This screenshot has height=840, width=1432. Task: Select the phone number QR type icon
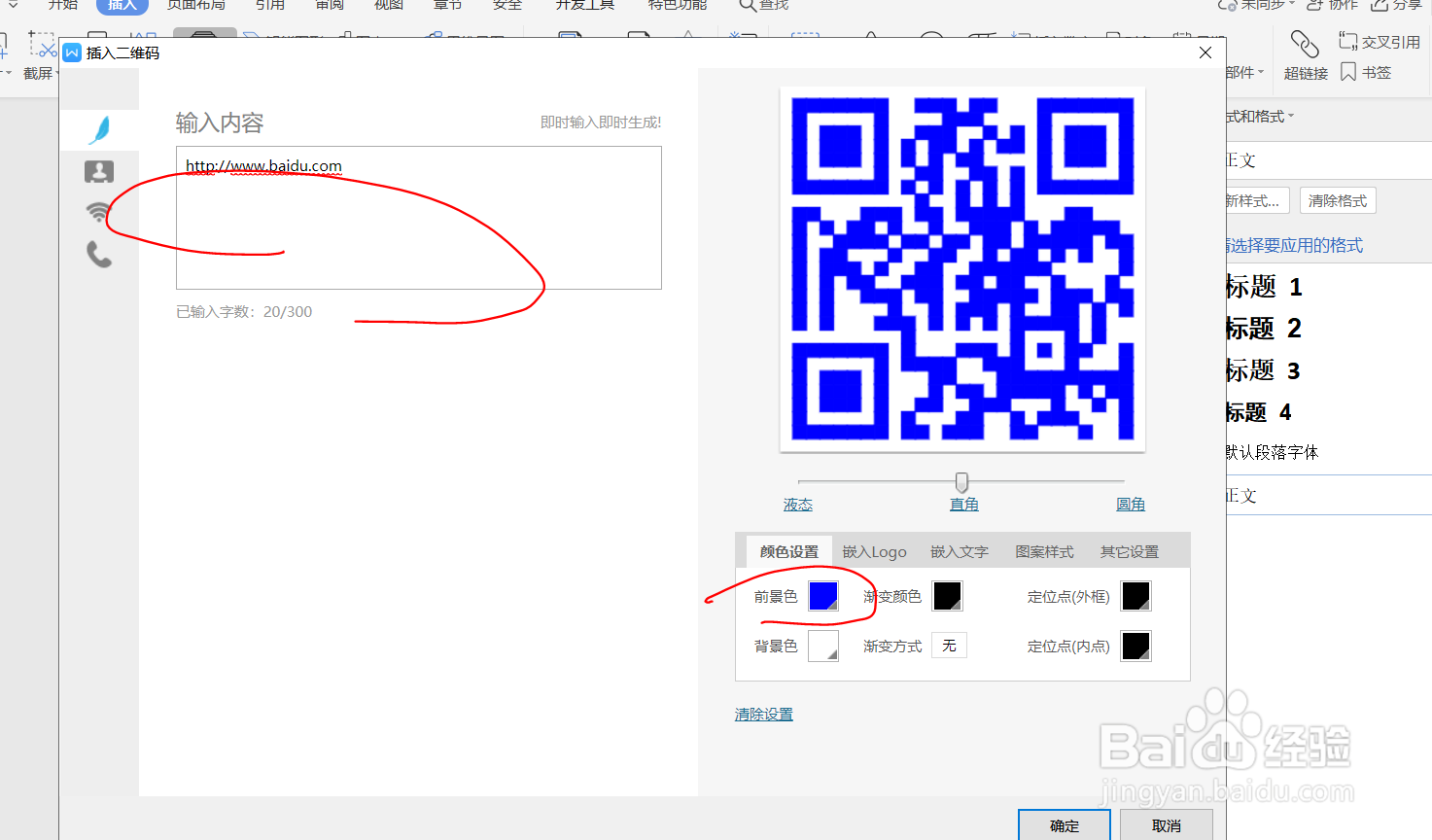[99, 255]
